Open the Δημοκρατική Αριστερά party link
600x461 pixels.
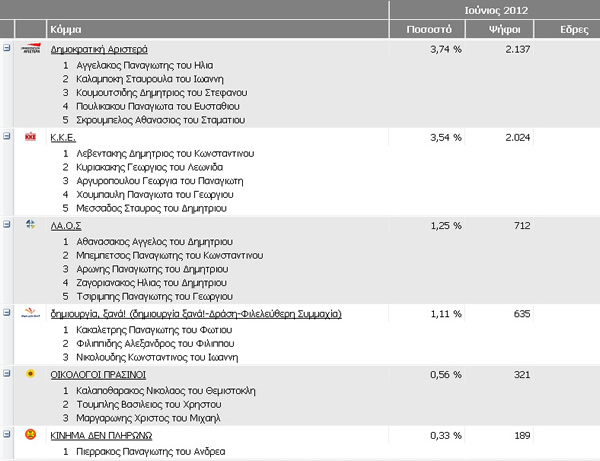(99, 49)
